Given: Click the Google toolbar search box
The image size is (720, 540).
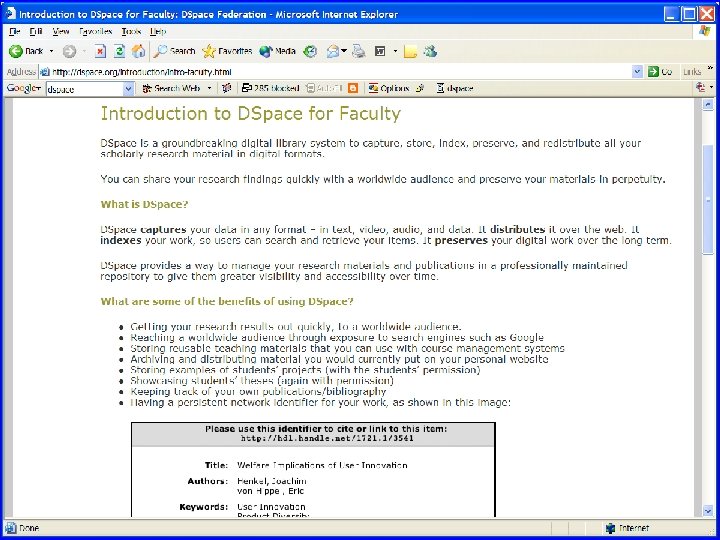Looking at the screenshot, I should click(85, 89).
